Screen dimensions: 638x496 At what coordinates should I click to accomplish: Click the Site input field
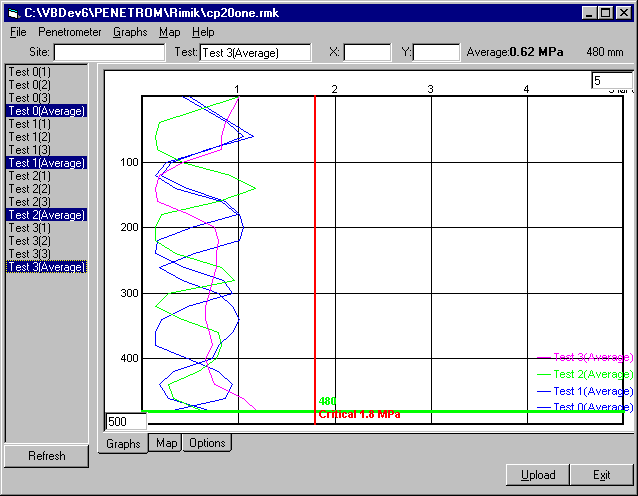pyautogui.click(x=109, y=52)
